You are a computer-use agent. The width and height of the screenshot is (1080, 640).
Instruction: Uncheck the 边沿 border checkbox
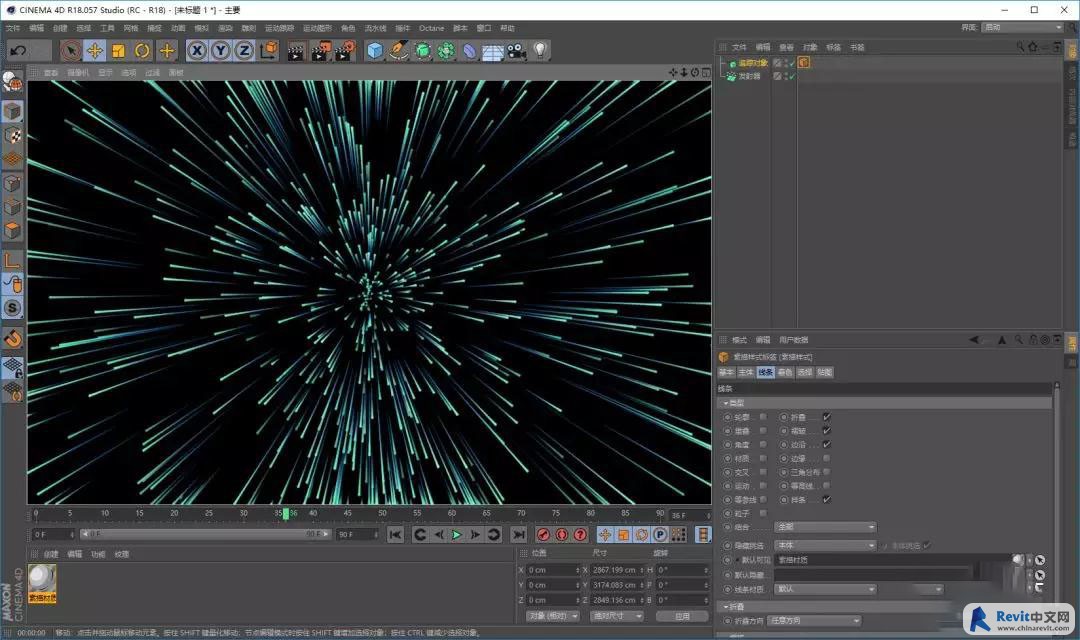[x=827, y=444]
